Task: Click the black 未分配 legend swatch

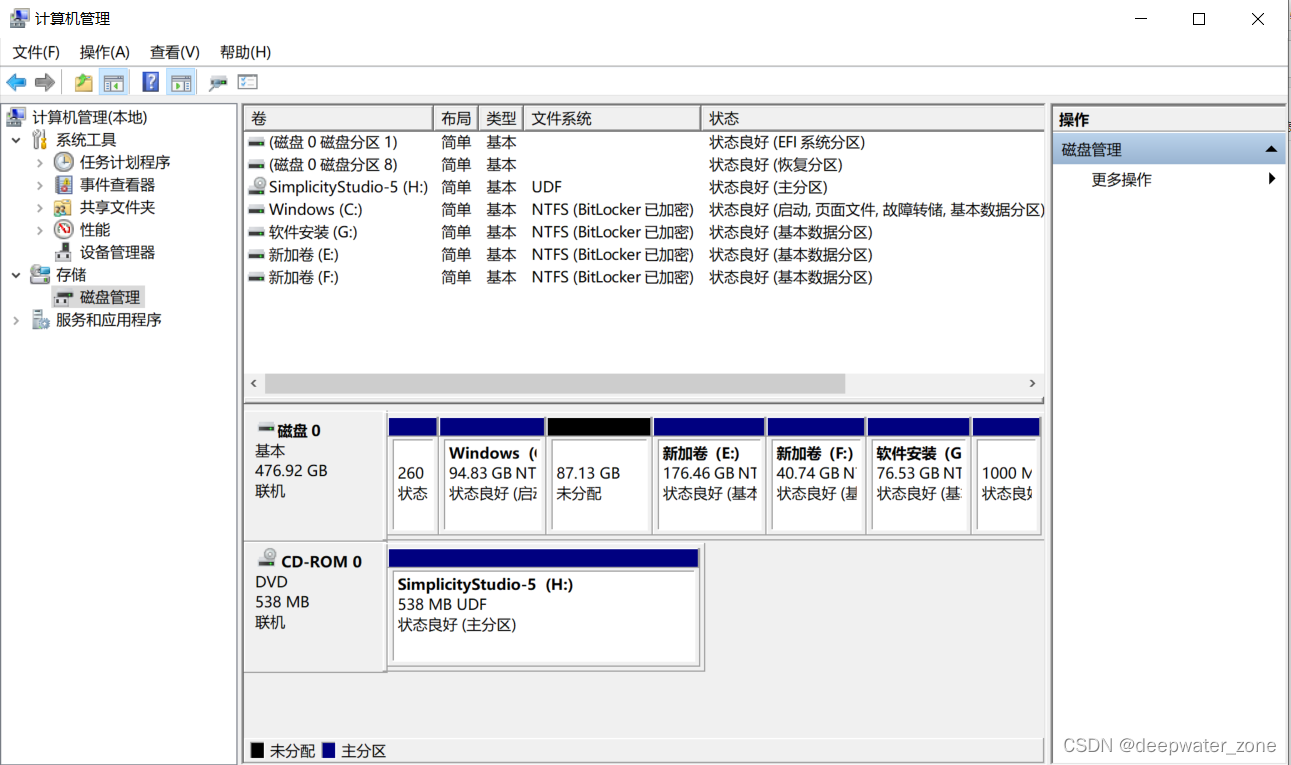Action: [257, 750]
